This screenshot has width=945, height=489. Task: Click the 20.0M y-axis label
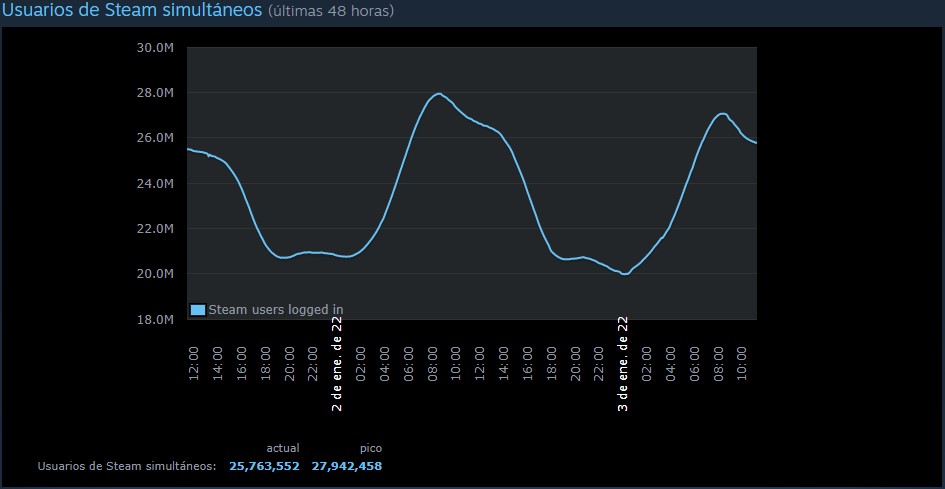coord(156,274)
